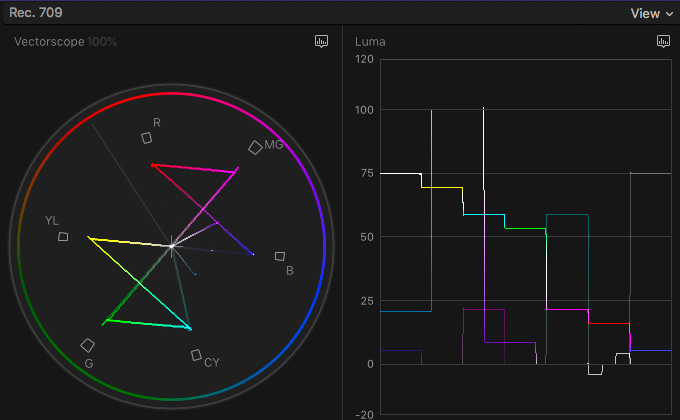Click the 75 luma scale label
Image resolution: width=680 pixels, height=420 pixels.
coord(367,173)
